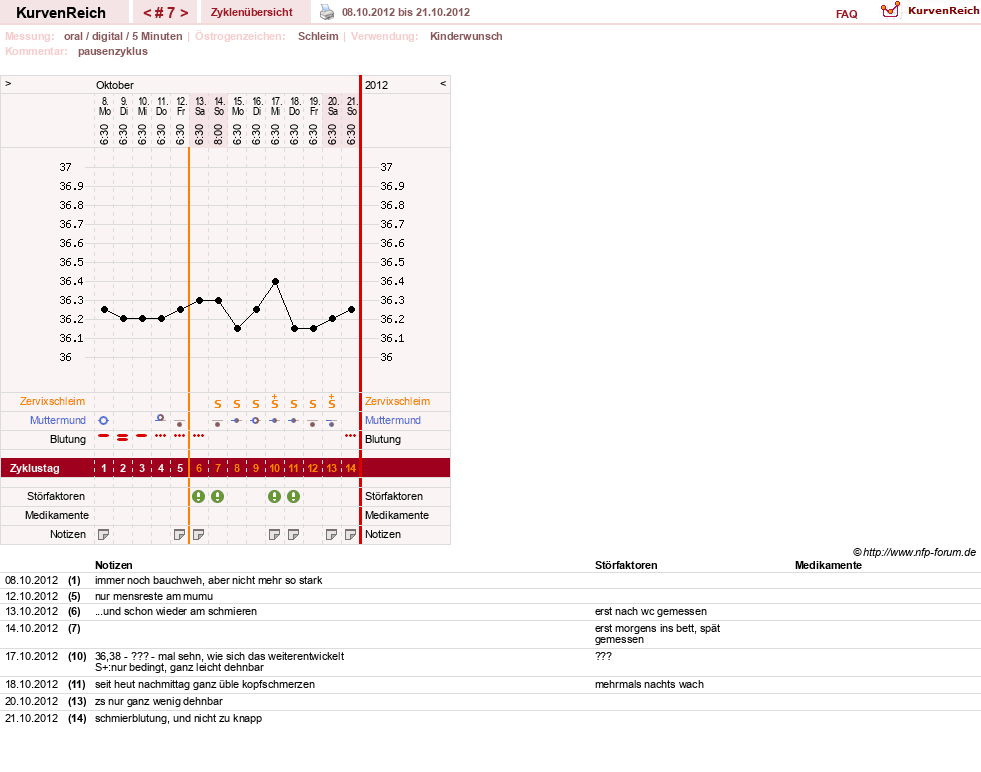Click the note 'zs nur ganz wenig dehnbar'
The width and height of the screenshot is (981, 772).
tap(159, 702)
